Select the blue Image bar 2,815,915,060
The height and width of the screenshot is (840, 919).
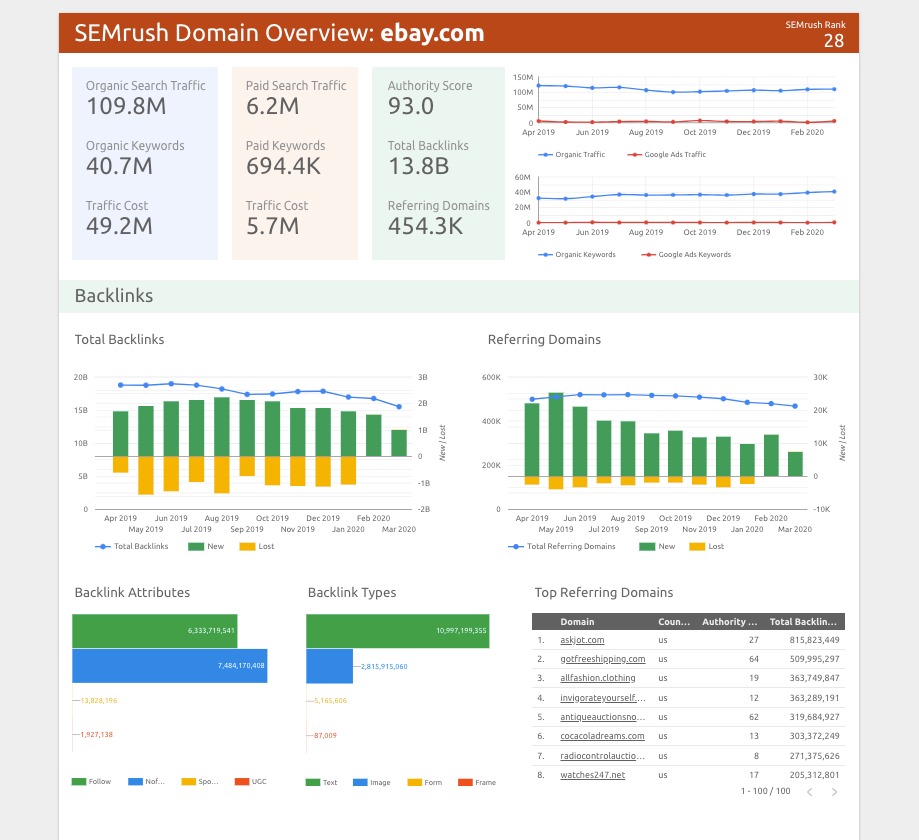point(329,666)
